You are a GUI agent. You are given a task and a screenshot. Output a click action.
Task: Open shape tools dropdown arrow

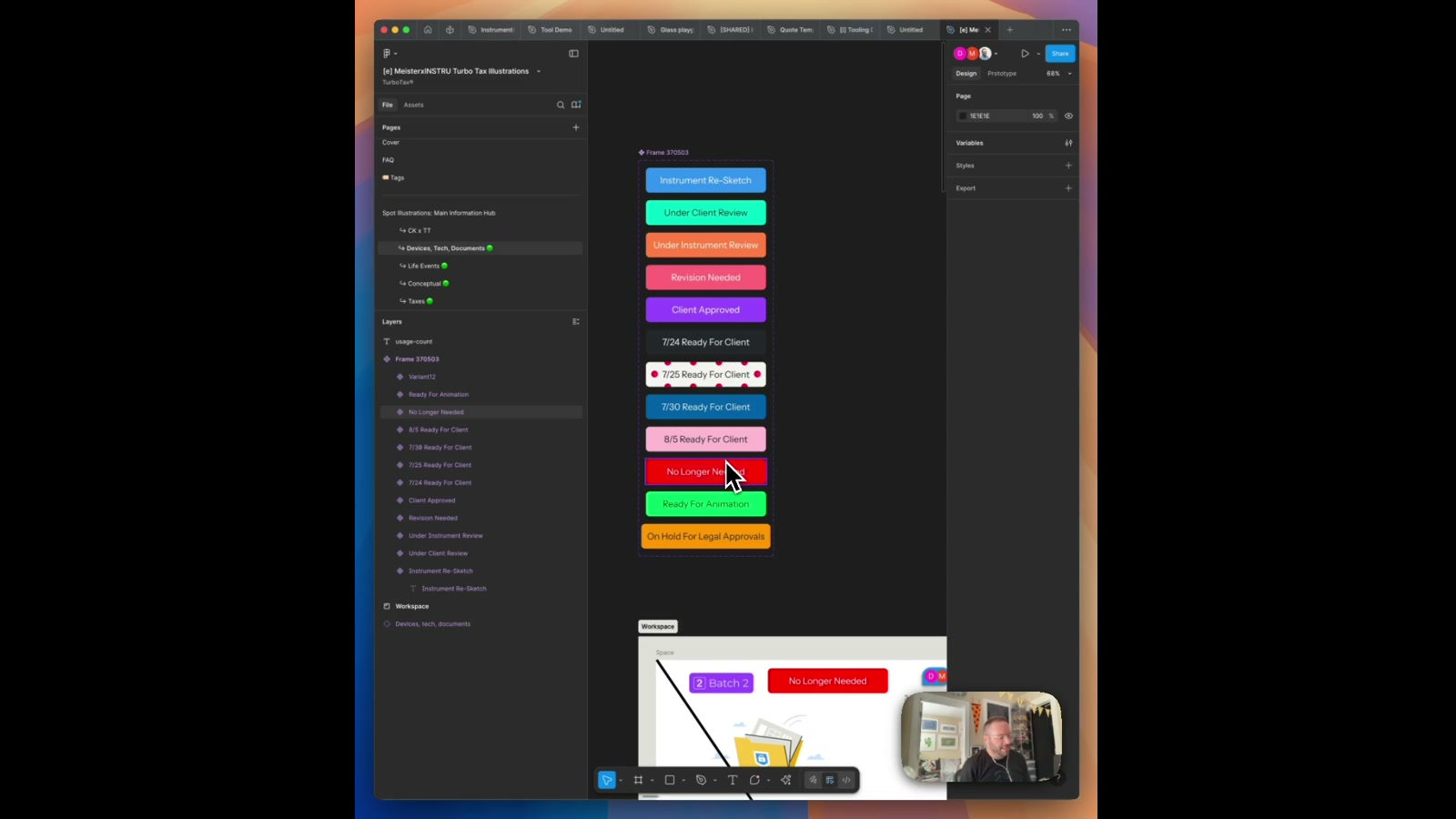[683, 780]
